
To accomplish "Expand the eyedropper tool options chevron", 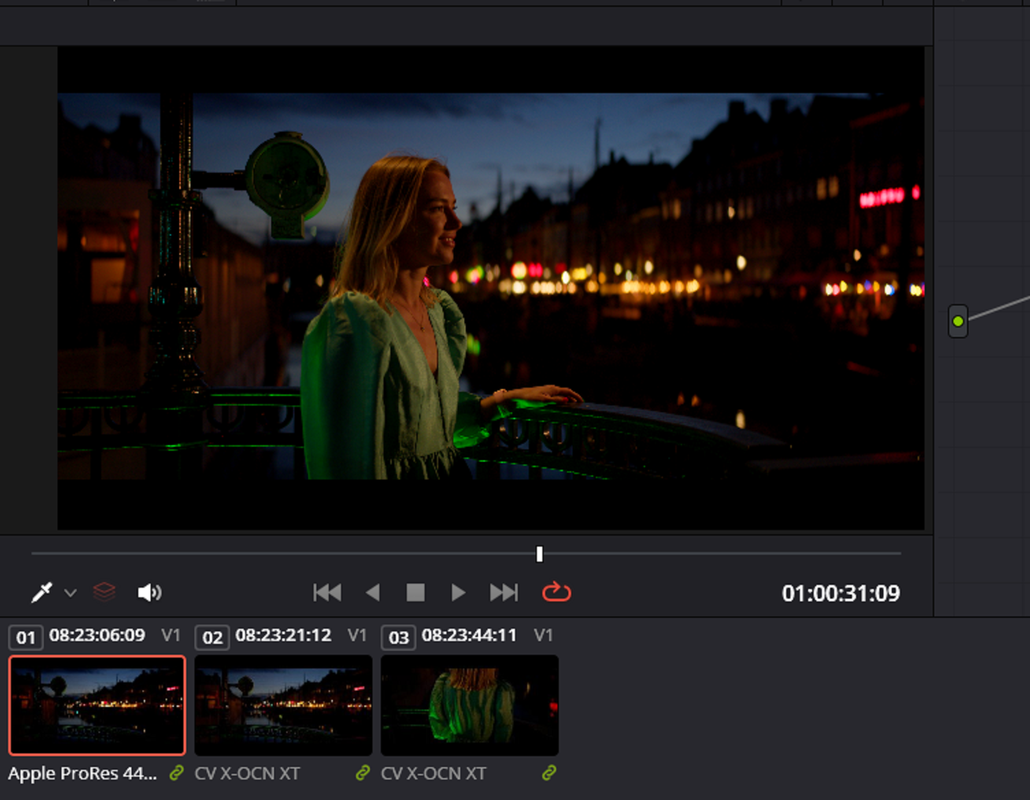I will point(70,593).
